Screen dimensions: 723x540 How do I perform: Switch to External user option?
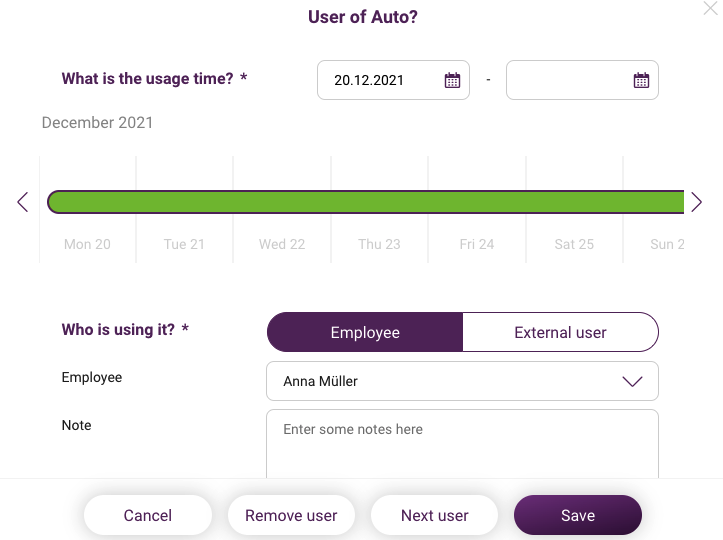[560, 332]
